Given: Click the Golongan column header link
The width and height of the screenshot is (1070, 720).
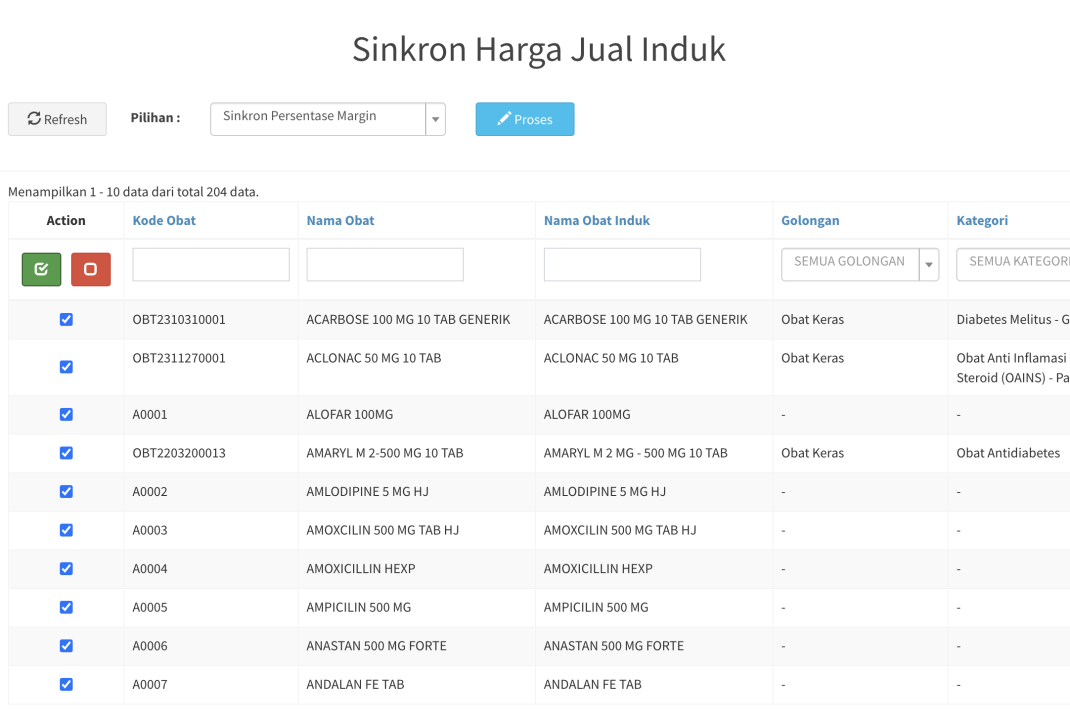Looking at the screenshot, I should point(810,220).
